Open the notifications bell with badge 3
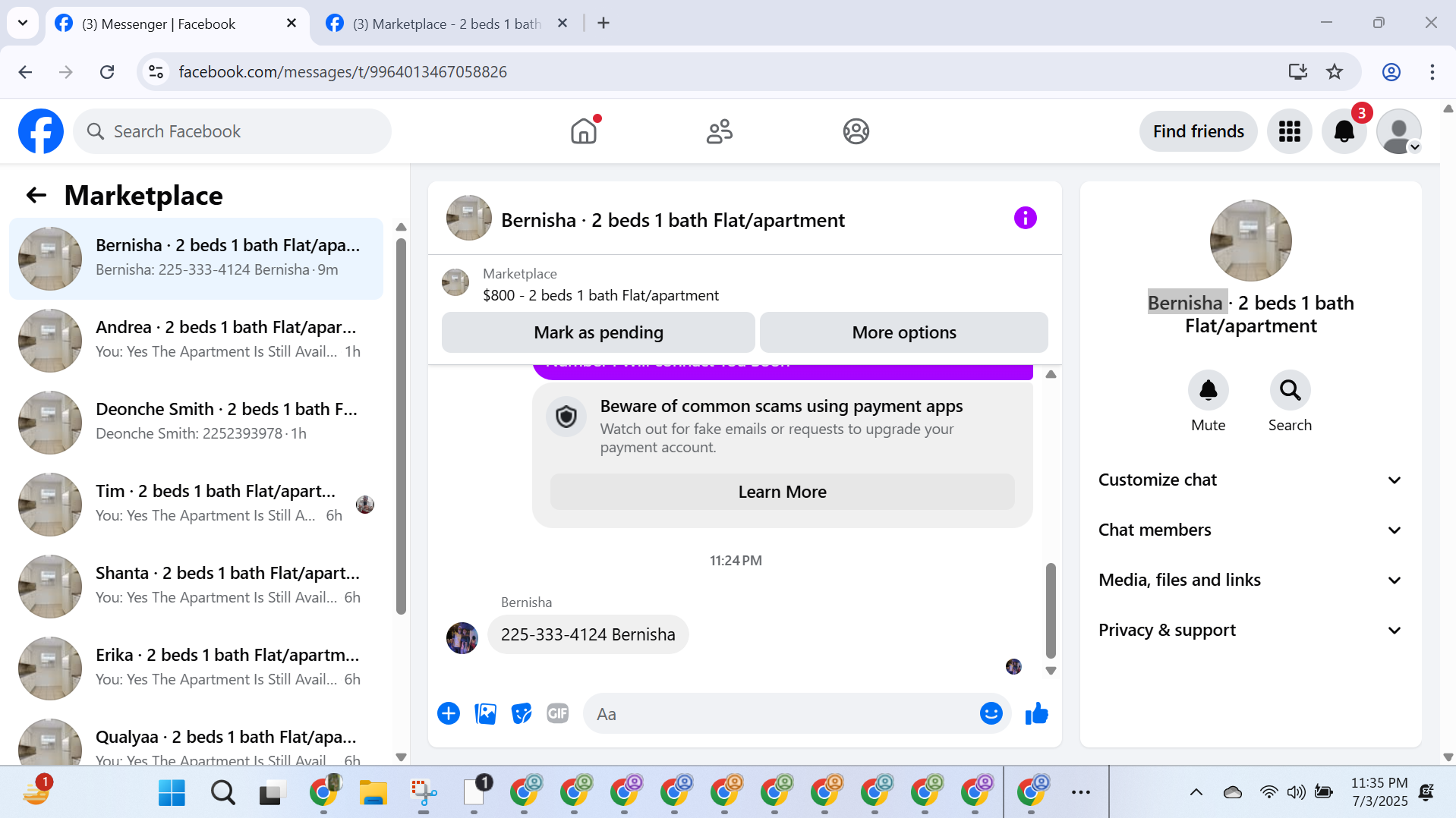The height and width of the screenshot is (818, 1456). [1344, 131]
